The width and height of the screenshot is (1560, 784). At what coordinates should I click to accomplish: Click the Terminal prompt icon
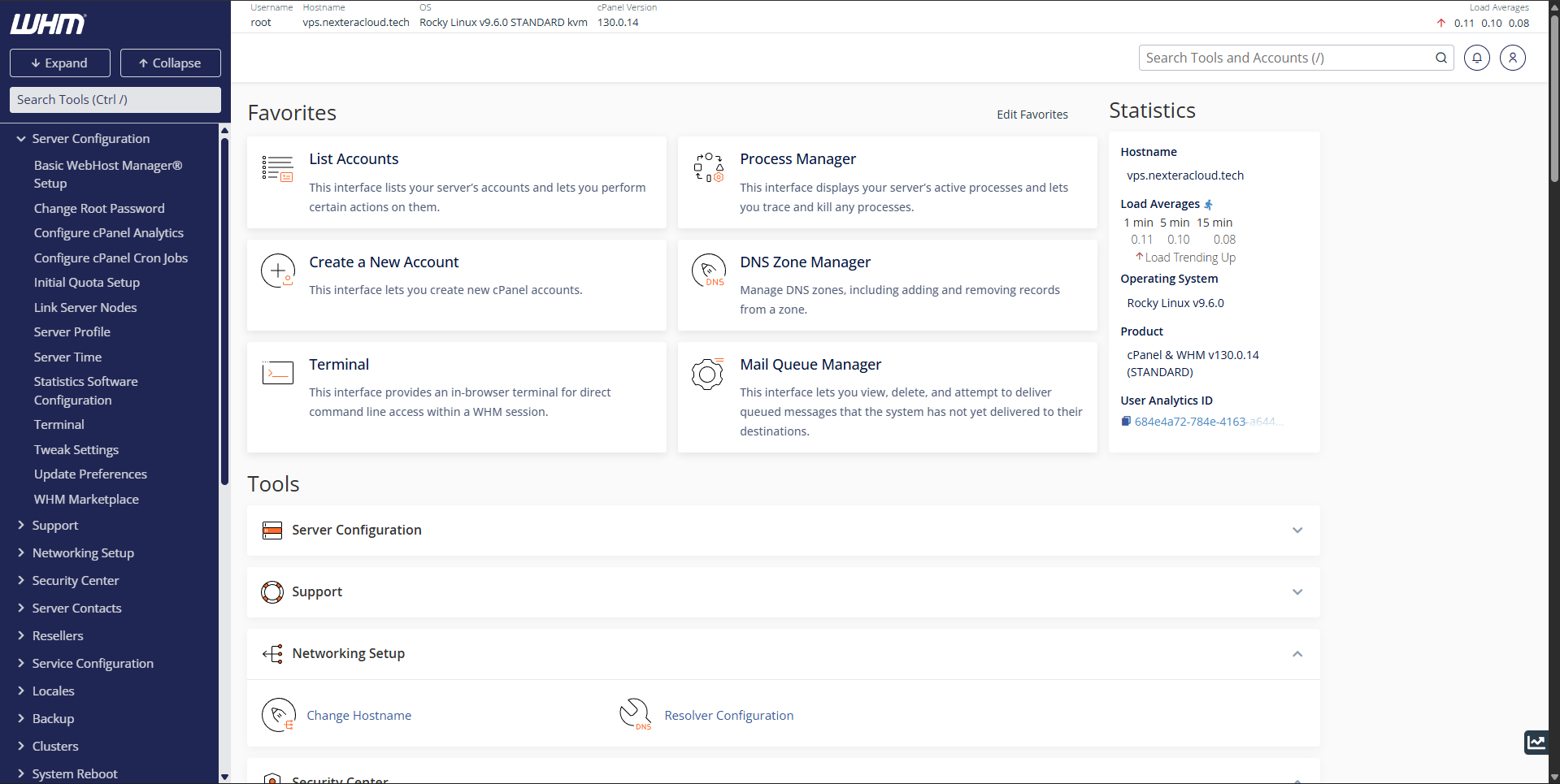[277, 374]
